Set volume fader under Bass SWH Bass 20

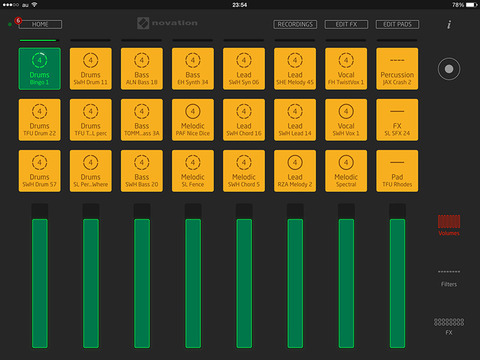click(x=142, y=276)
